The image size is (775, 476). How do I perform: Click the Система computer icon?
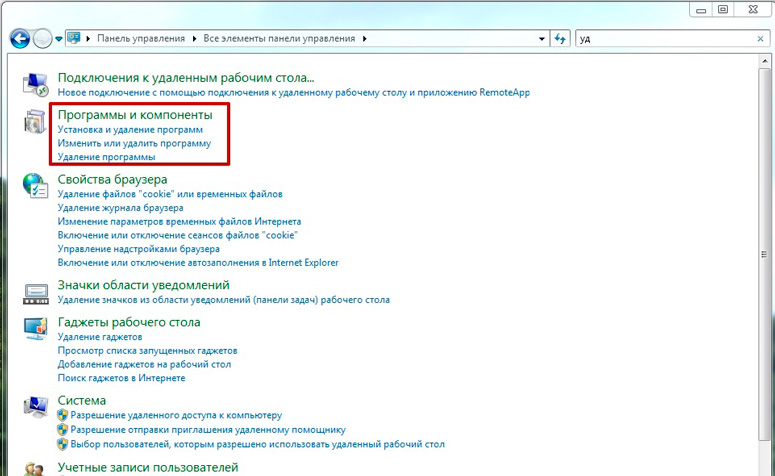[x=36, y=406]
